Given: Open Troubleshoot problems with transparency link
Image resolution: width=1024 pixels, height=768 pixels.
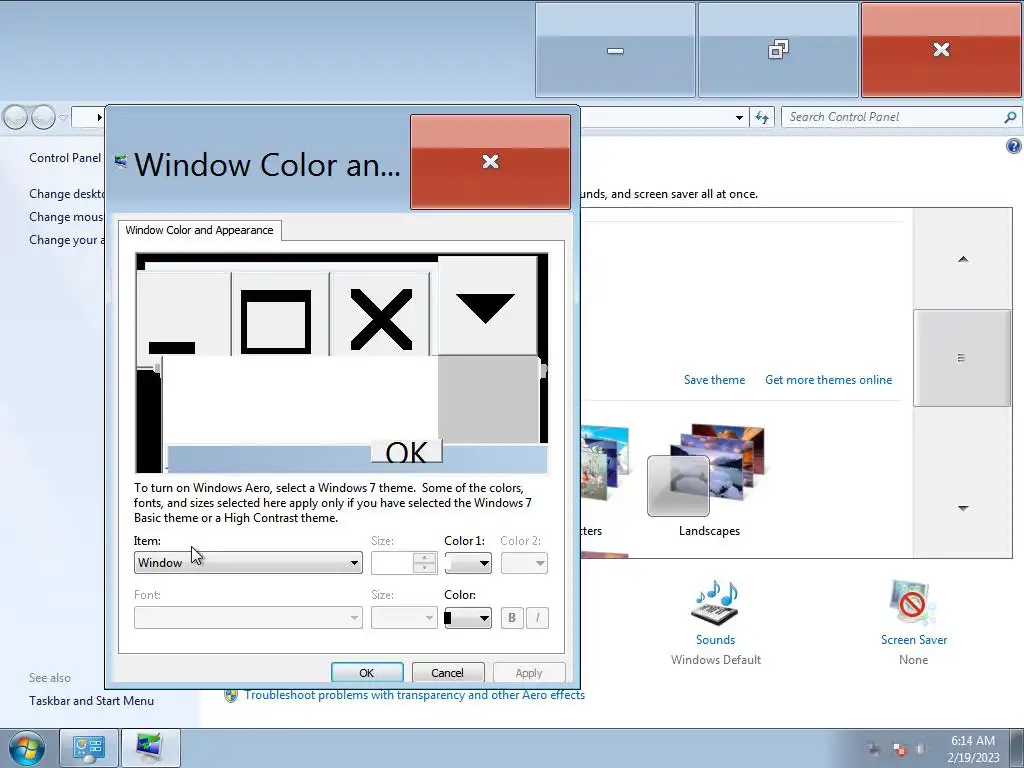Looking at the screenshot, I should 415,695.
